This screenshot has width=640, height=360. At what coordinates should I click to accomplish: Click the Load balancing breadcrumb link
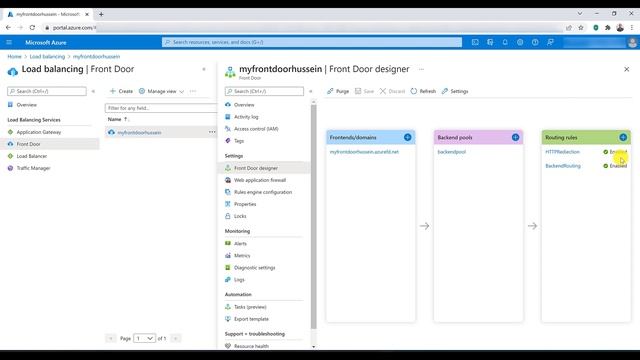[47, 56]
